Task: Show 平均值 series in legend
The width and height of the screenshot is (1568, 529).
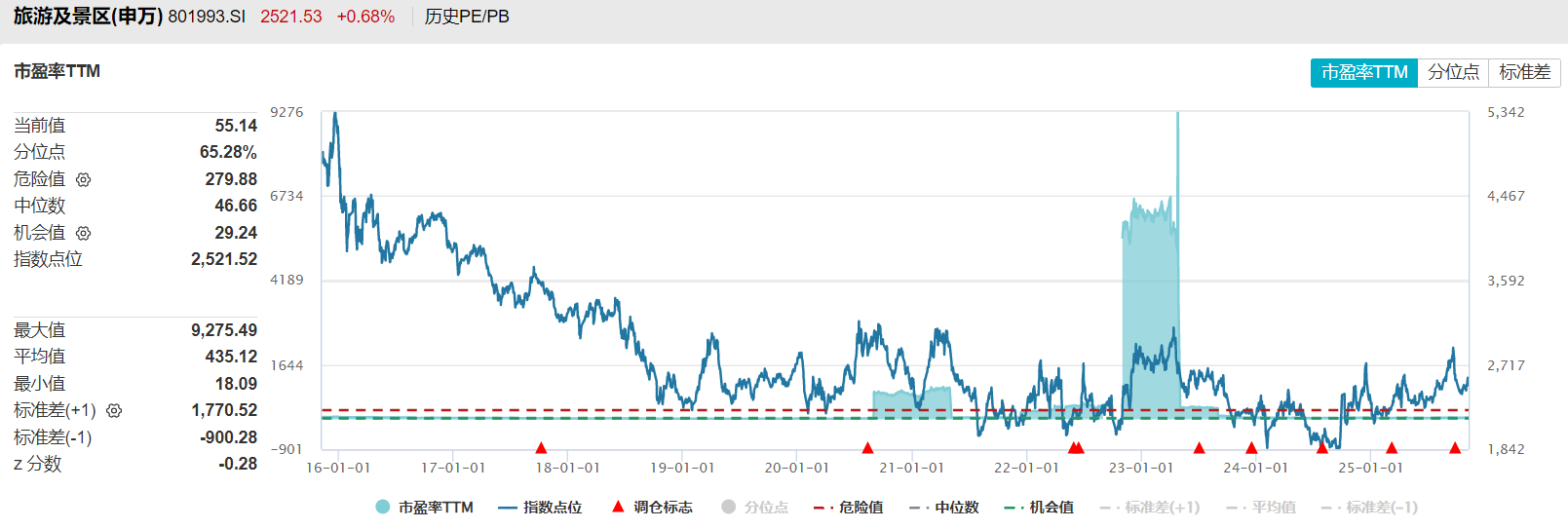Action: point(1261,507)
